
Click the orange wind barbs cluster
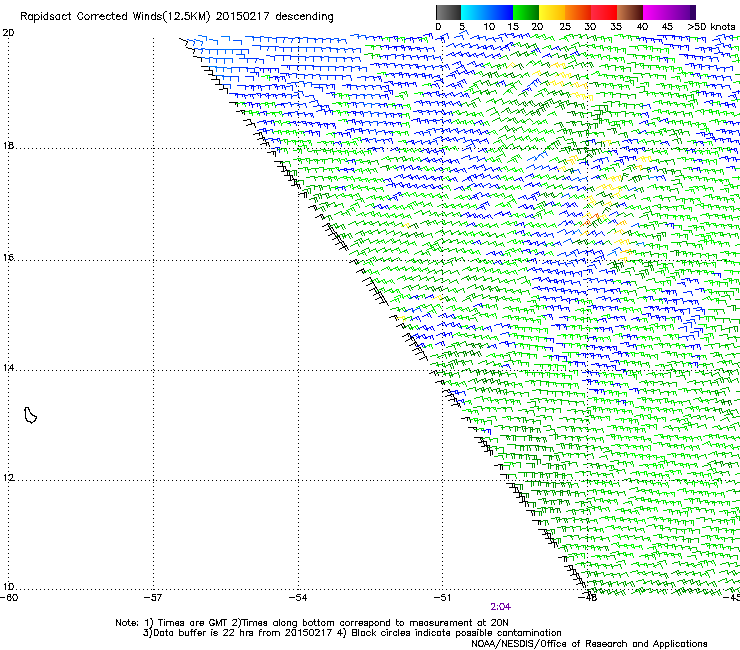(x=590, y=219)
